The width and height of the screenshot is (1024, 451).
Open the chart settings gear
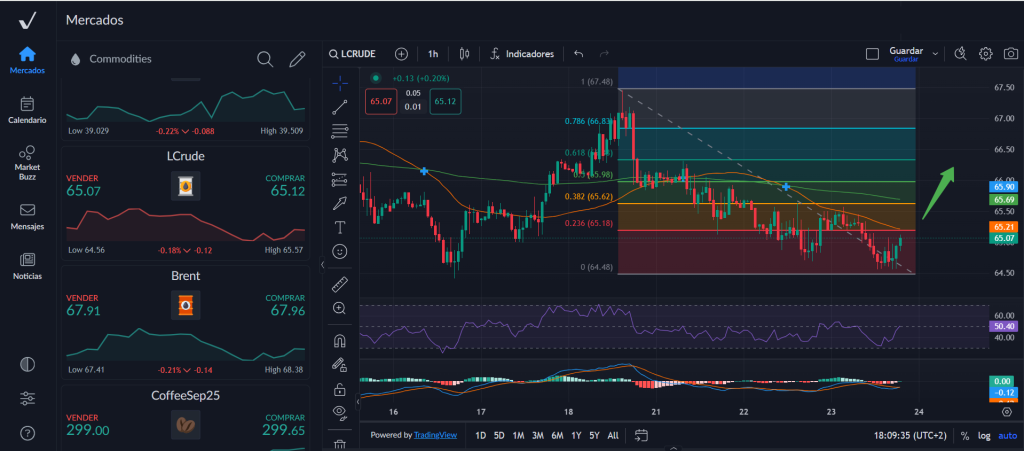985,54
